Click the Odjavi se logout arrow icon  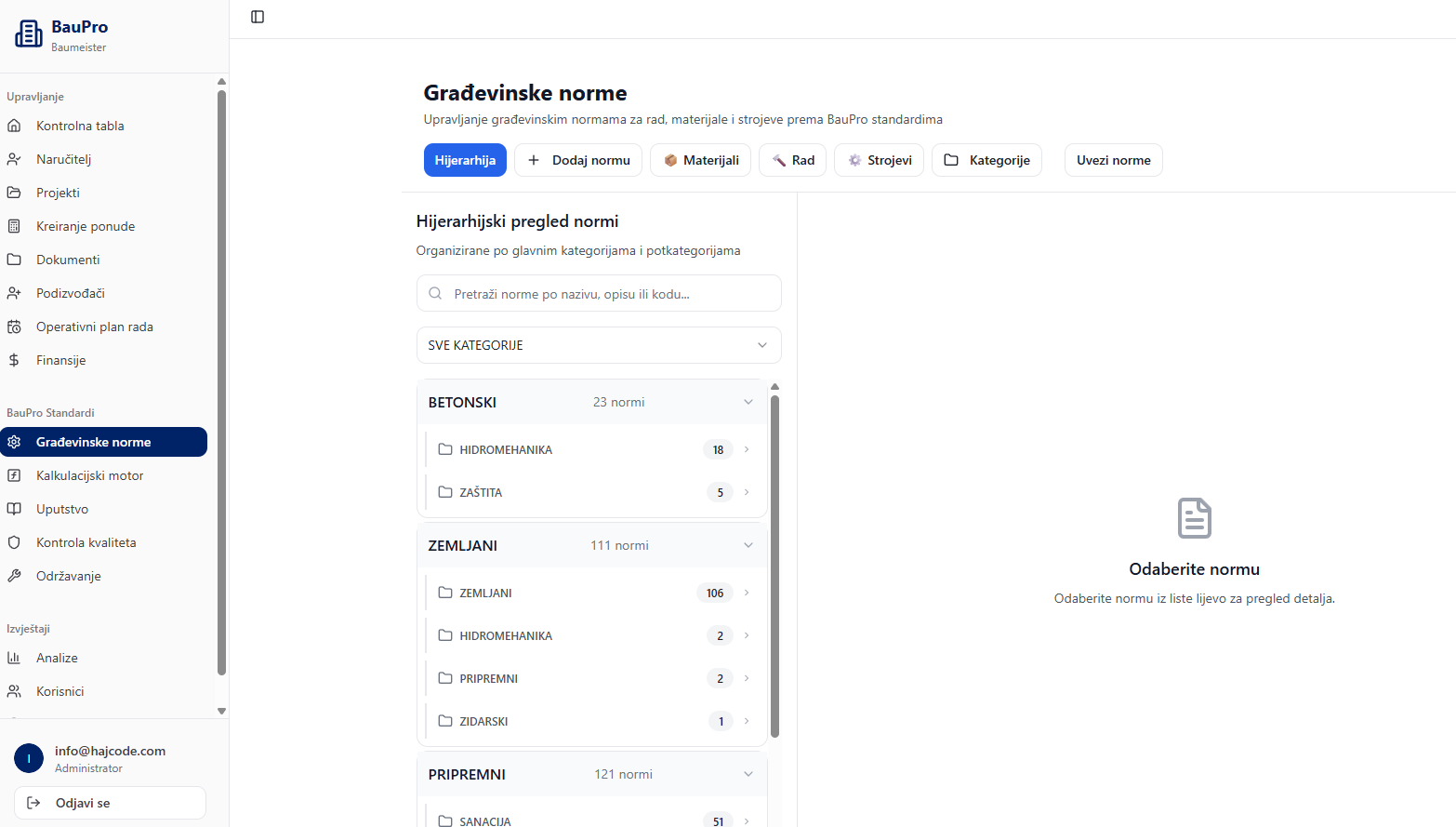(x=33, y=803)
